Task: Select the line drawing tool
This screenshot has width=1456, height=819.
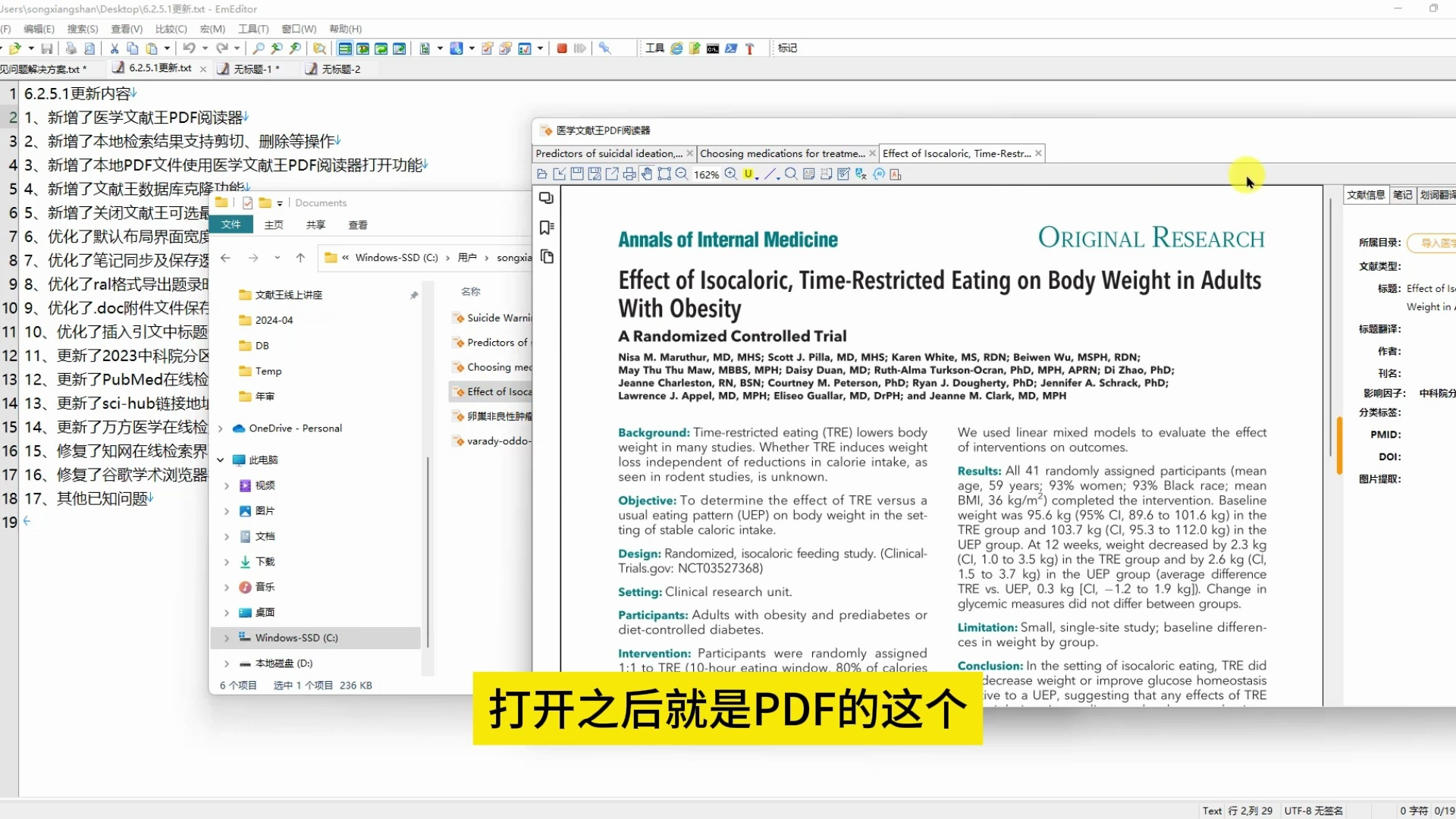Action: click(770, 174)
